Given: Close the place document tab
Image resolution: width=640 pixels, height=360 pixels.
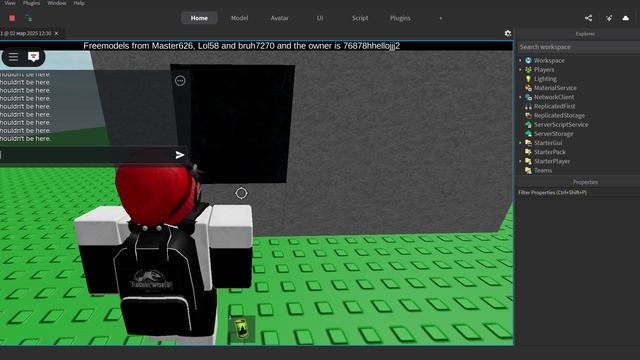Looking at the screenshot, I should 56,33.
